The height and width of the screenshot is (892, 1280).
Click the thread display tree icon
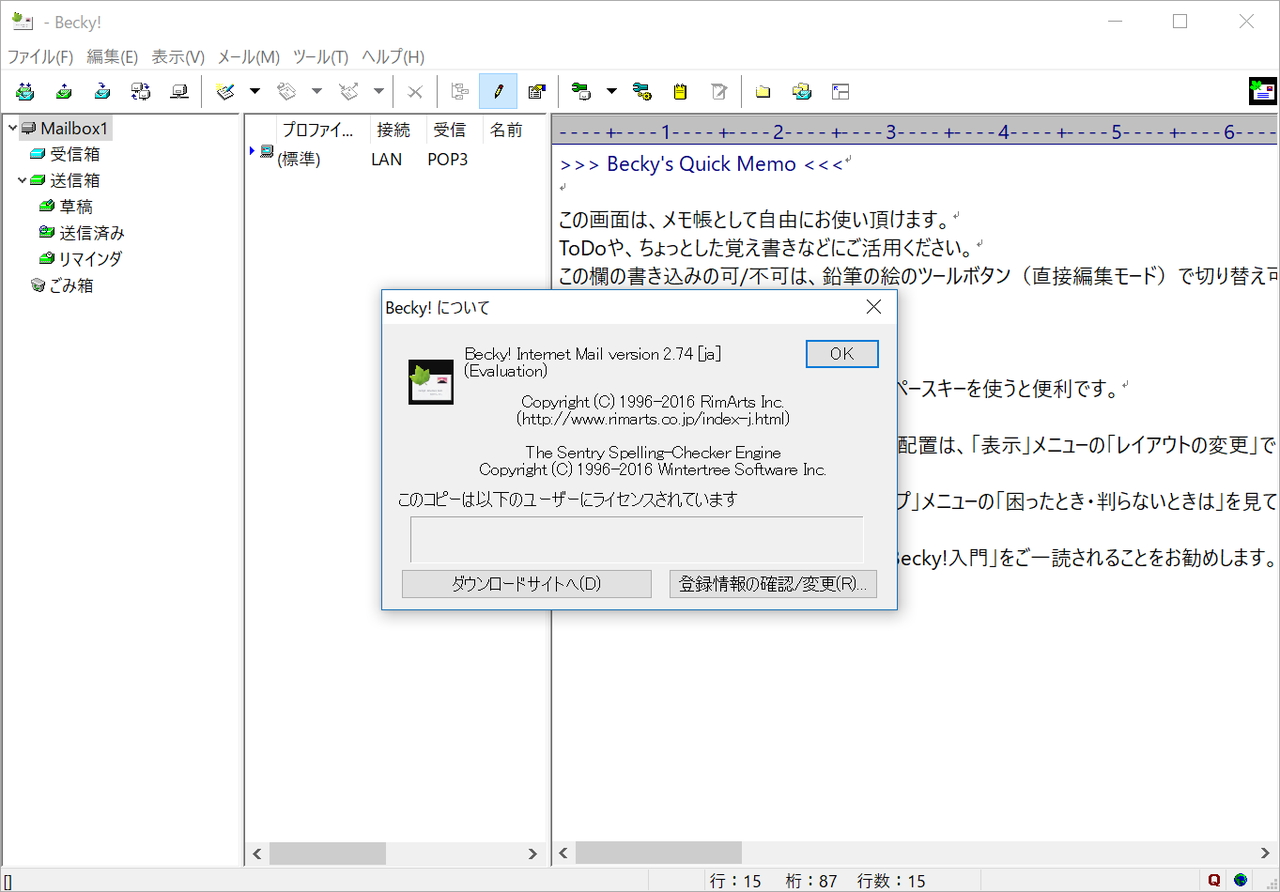pos(460,92)
